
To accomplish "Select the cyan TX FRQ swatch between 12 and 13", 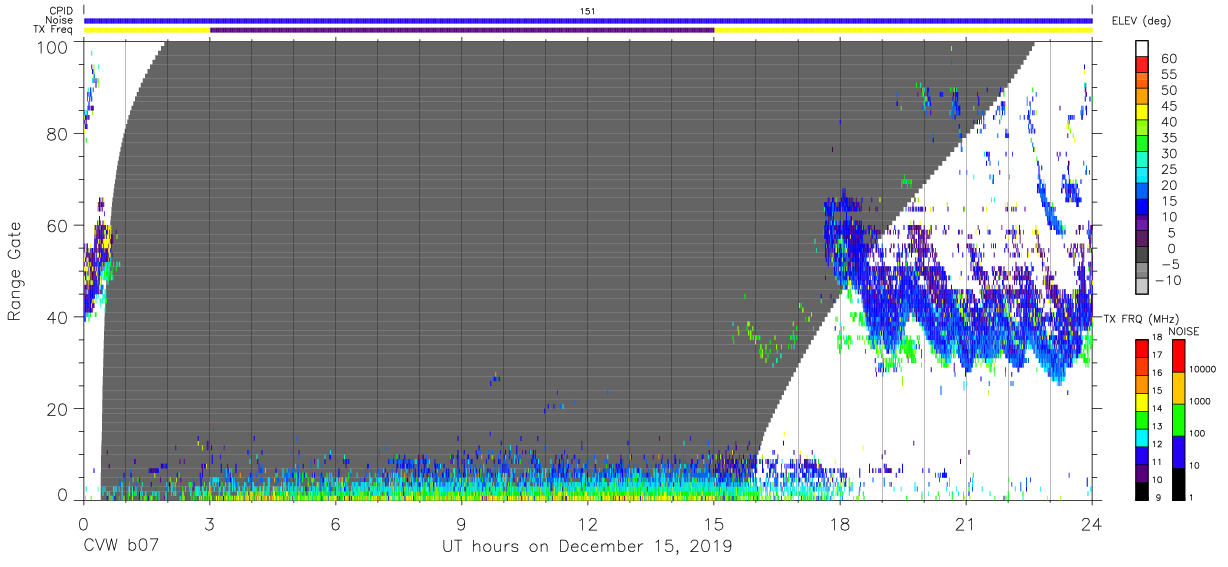I will (x=1144, y=437).
